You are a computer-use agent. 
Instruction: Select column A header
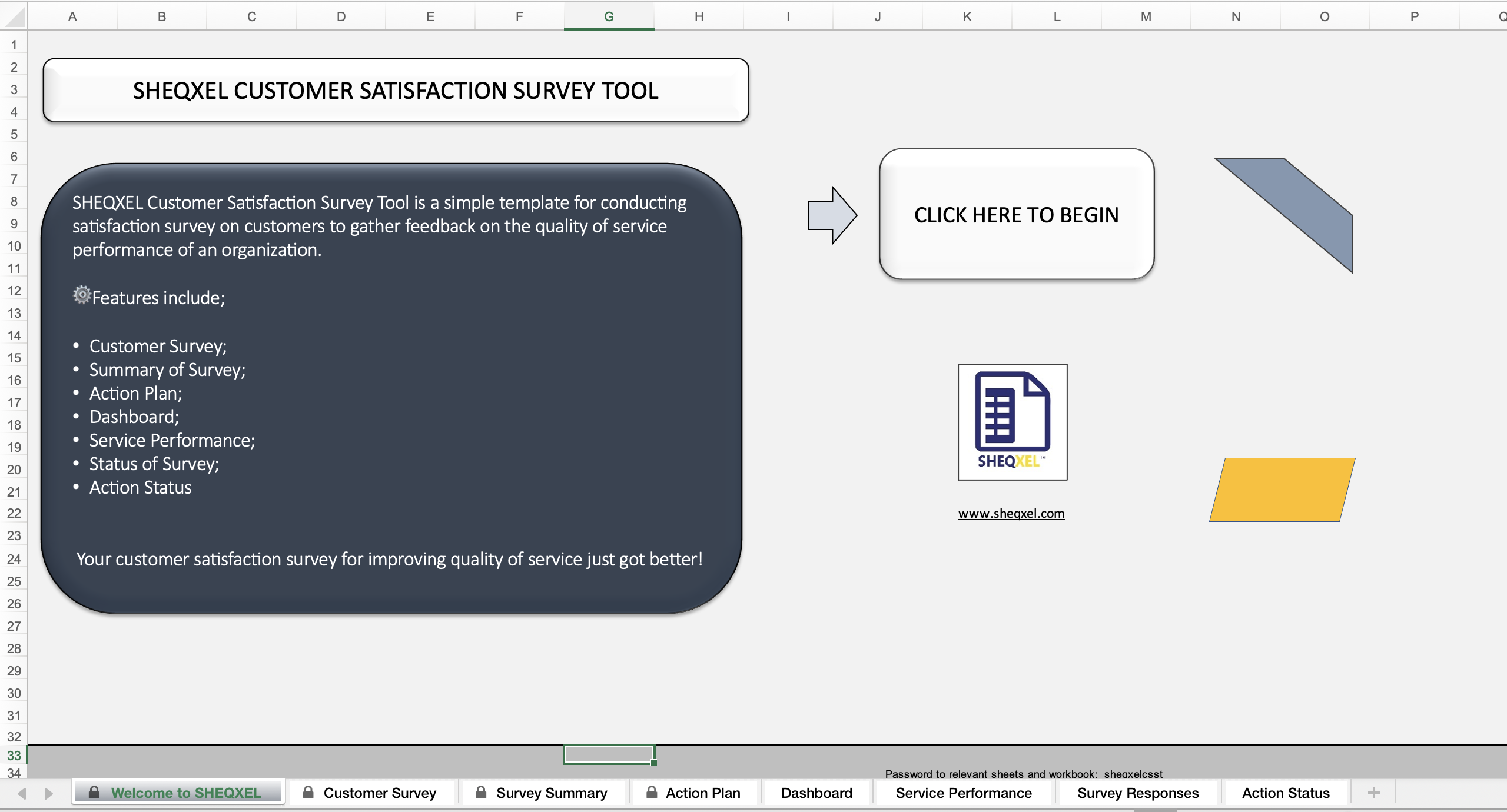[72, 16]
